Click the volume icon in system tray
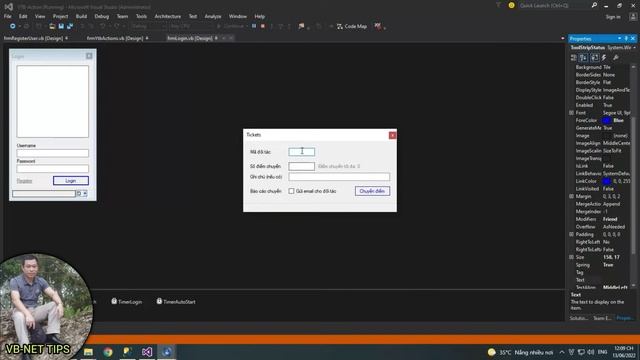The image size is (640, 360). tap(591, 352)
